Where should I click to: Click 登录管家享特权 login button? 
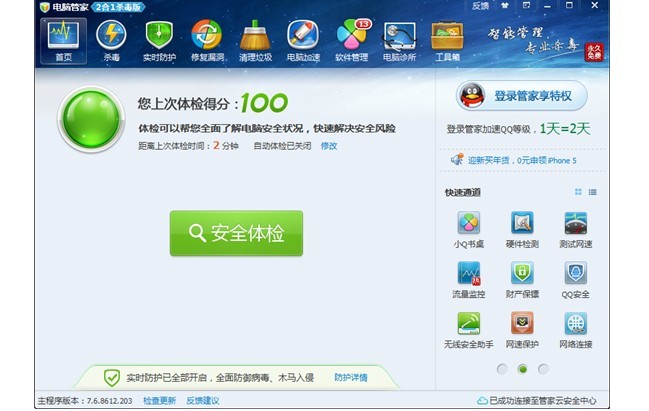[x=522, y=96]
